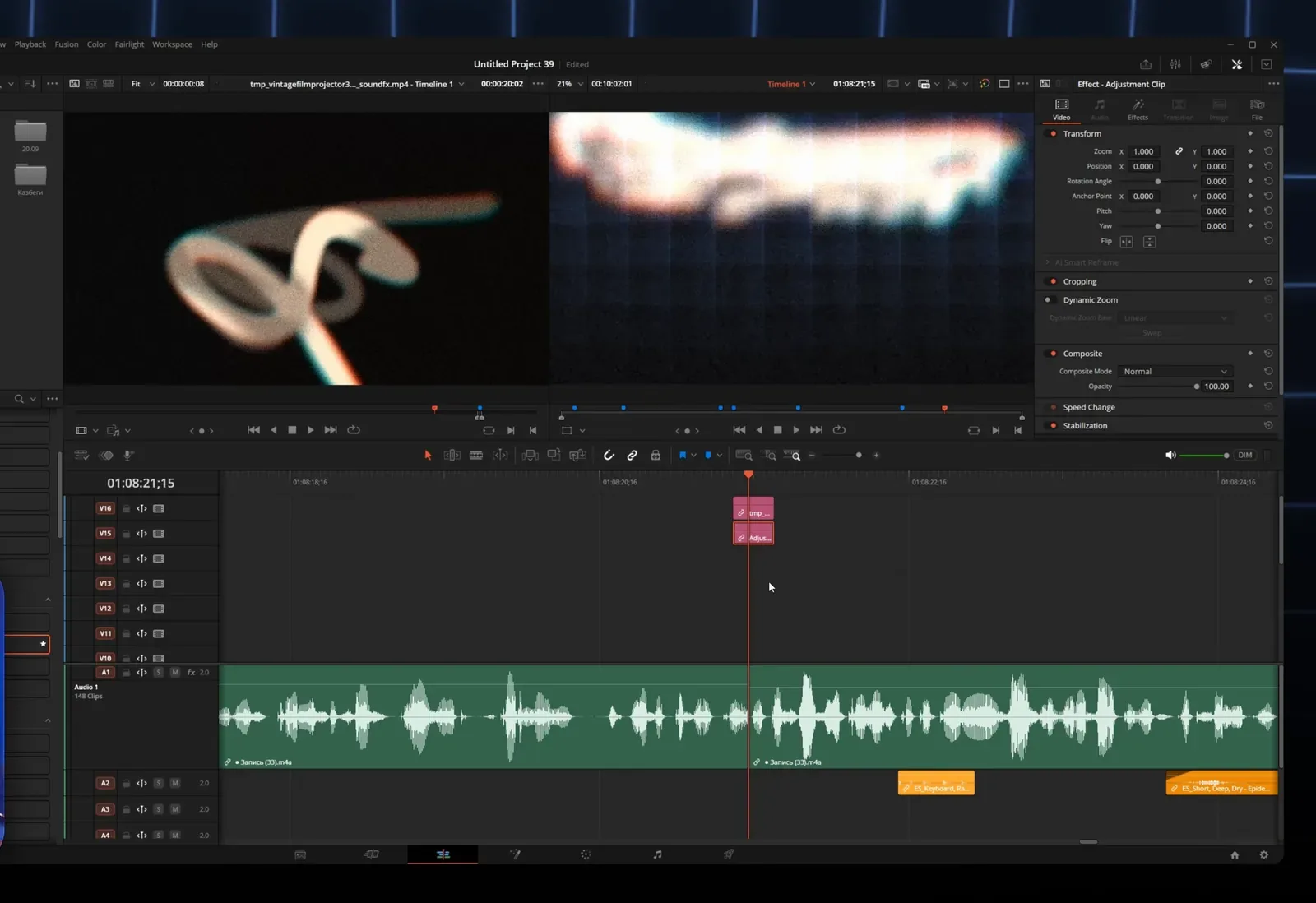Click the Zoom link chain icon
The width and height of the screenshot is (1316, 903).
pos(1179,151)
